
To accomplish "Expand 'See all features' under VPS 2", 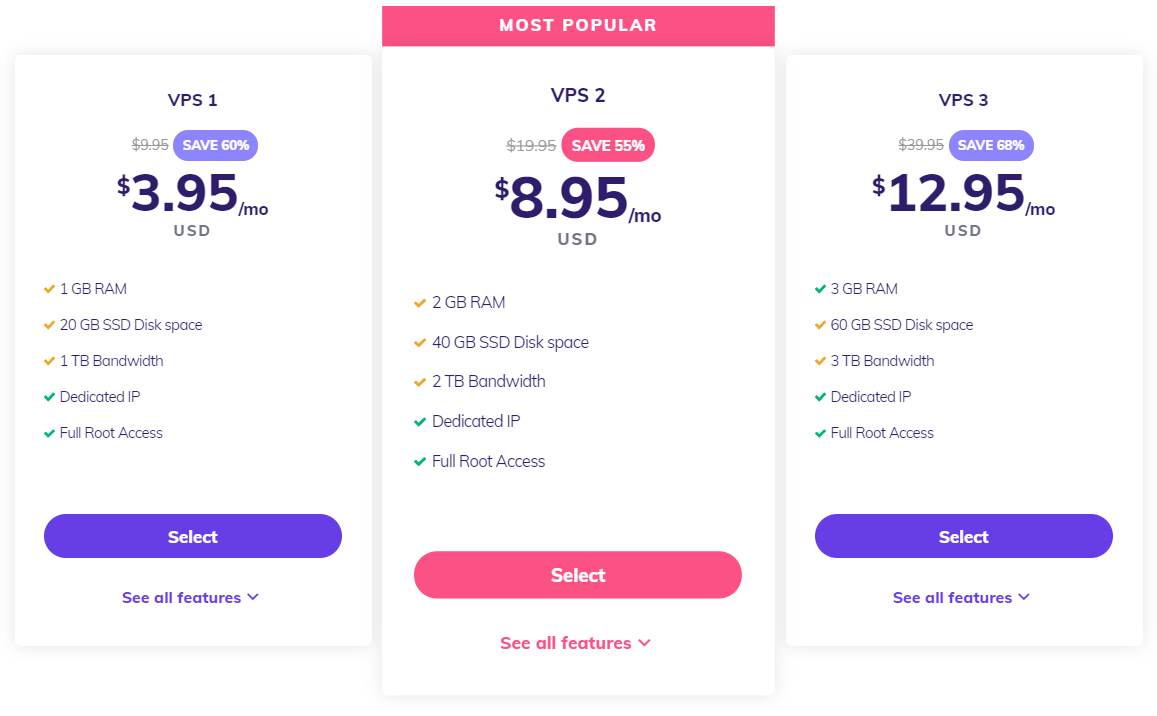I will point(576,643).
